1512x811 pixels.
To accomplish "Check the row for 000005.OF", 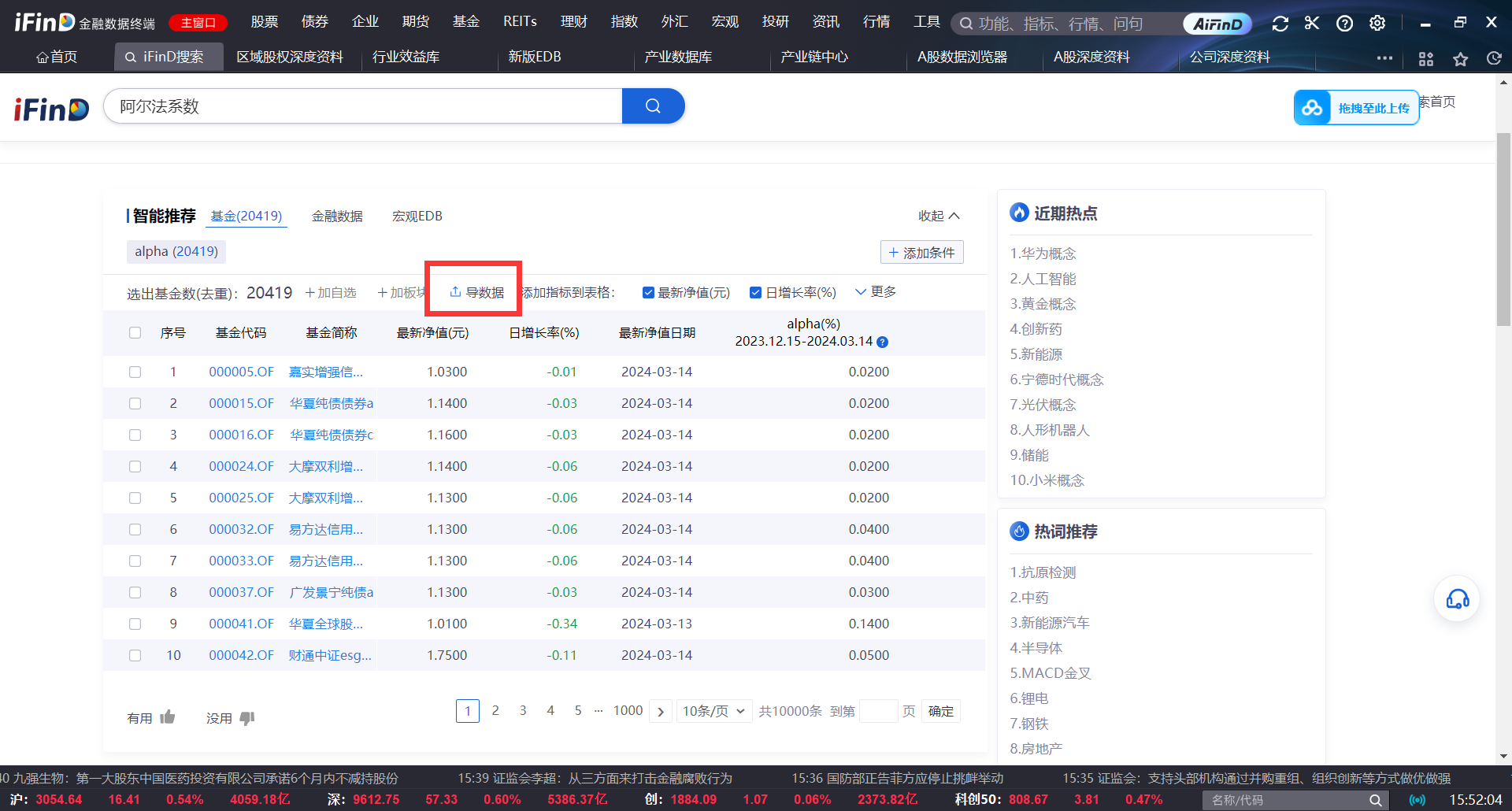I will point(135,372).
